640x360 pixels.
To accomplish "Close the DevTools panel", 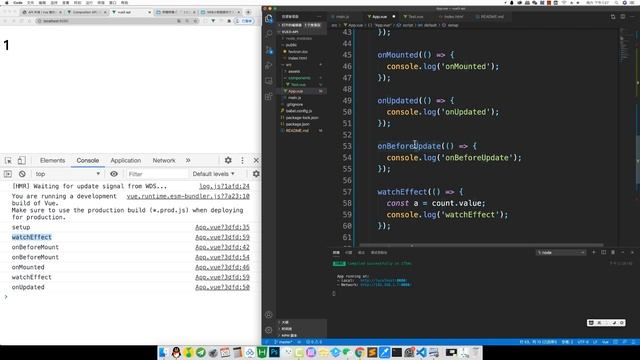I will coord(256,160).
